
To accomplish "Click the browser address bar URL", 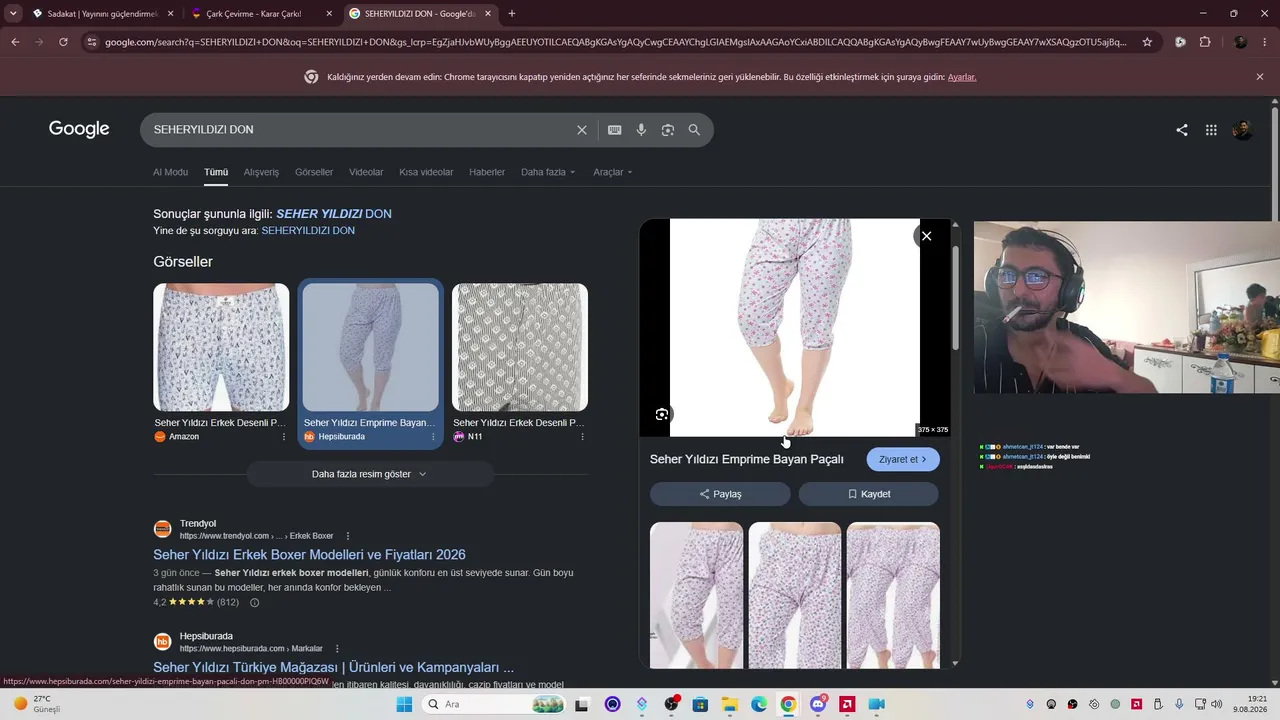I will pos(615,42).
